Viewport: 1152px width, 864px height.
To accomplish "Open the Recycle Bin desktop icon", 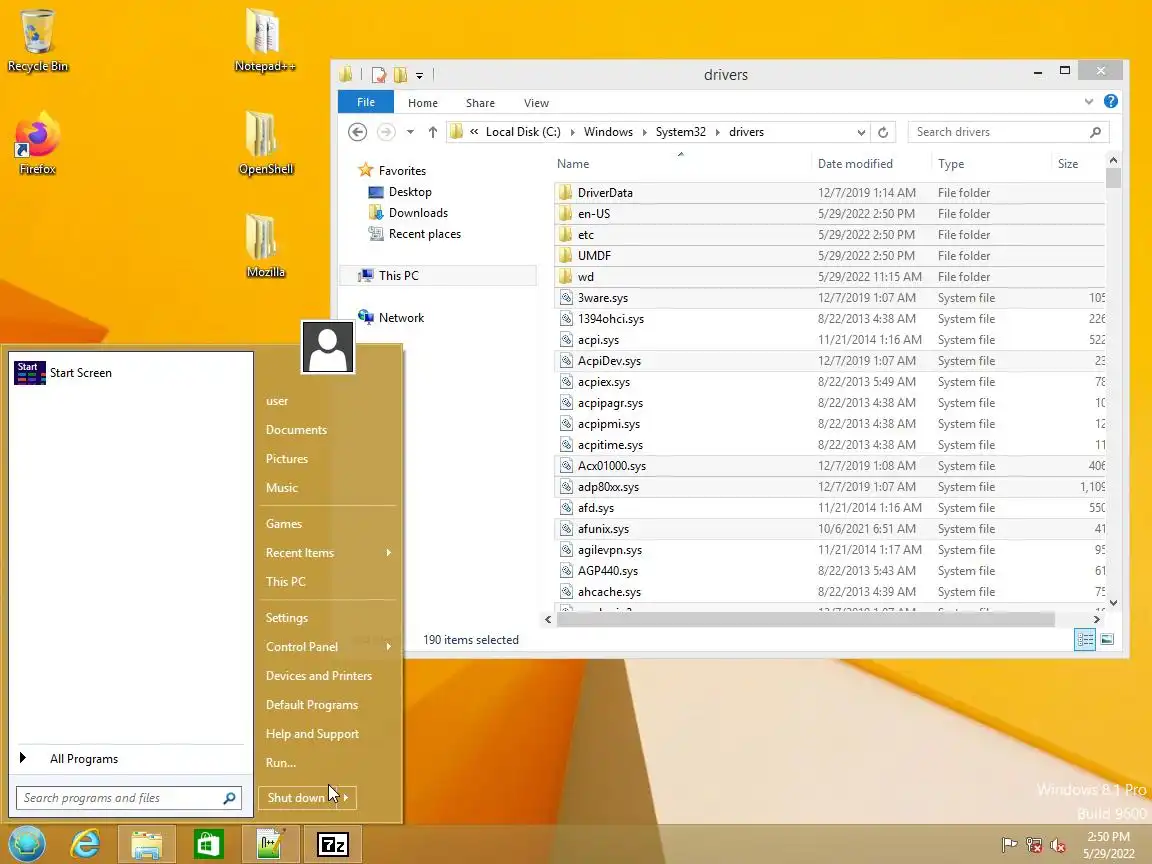I will 37,40.
